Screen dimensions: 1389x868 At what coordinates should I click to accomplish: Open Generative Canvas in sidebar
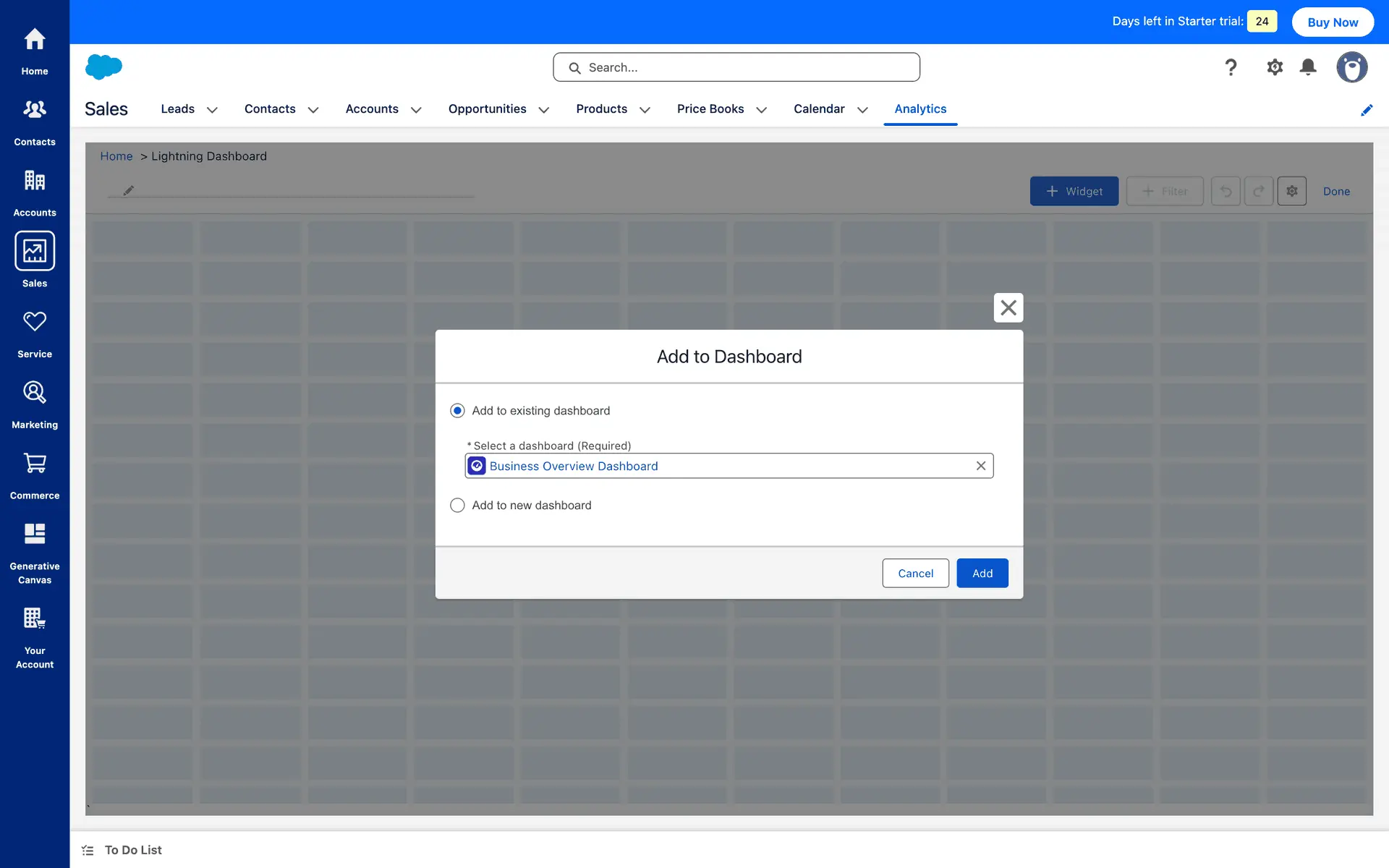click(34, 535)
